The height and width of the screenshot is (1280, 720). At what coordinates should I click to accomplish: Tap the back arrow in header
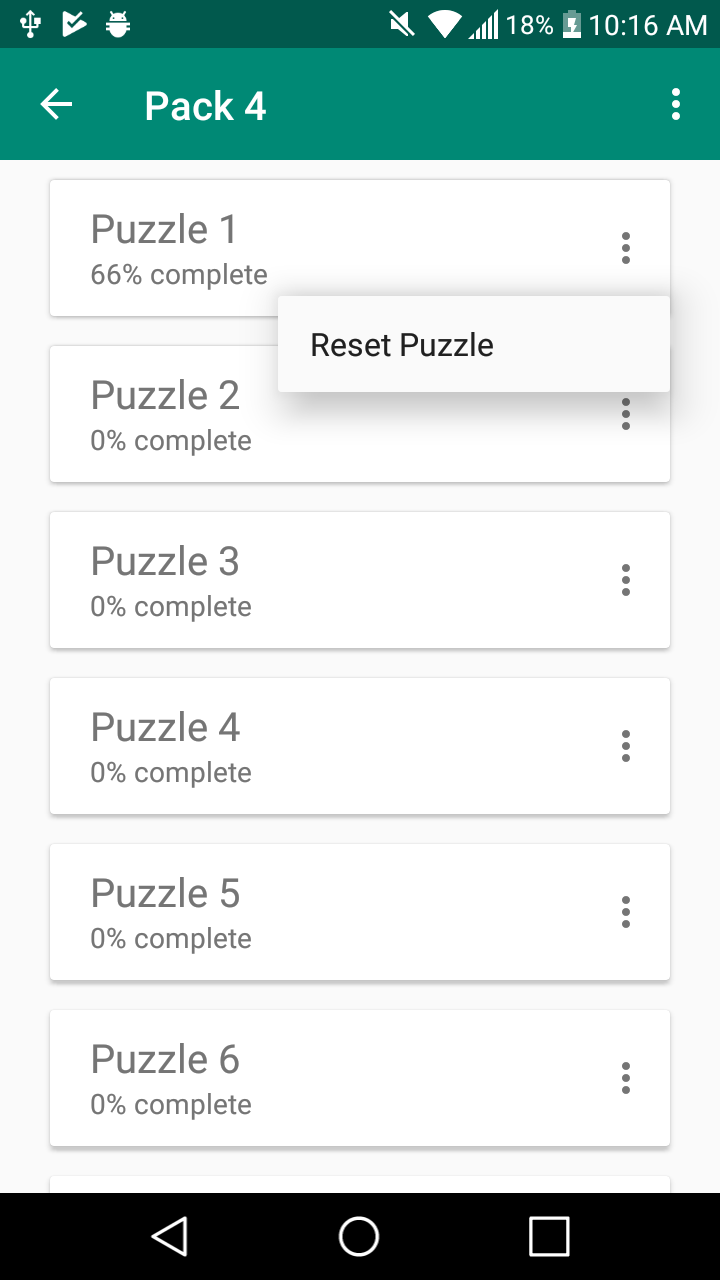coord(56,104)
